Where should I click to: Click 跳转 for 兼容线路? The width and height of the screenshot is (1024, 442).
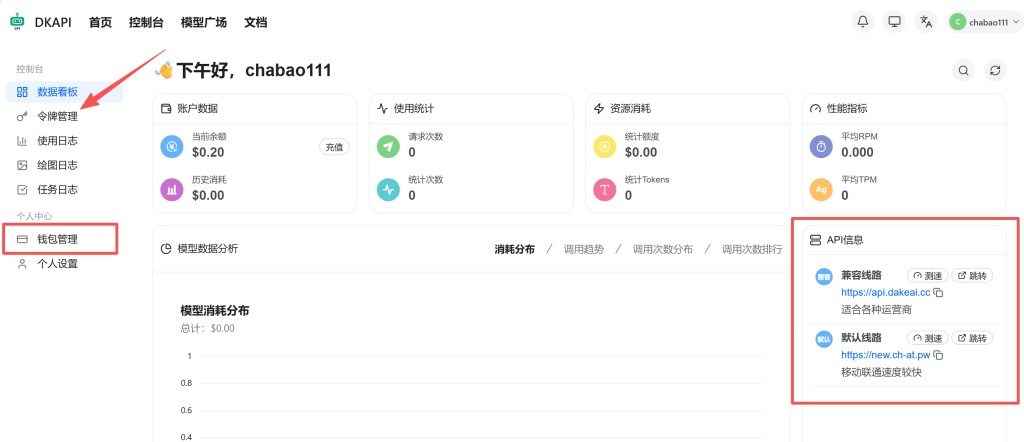972,276
